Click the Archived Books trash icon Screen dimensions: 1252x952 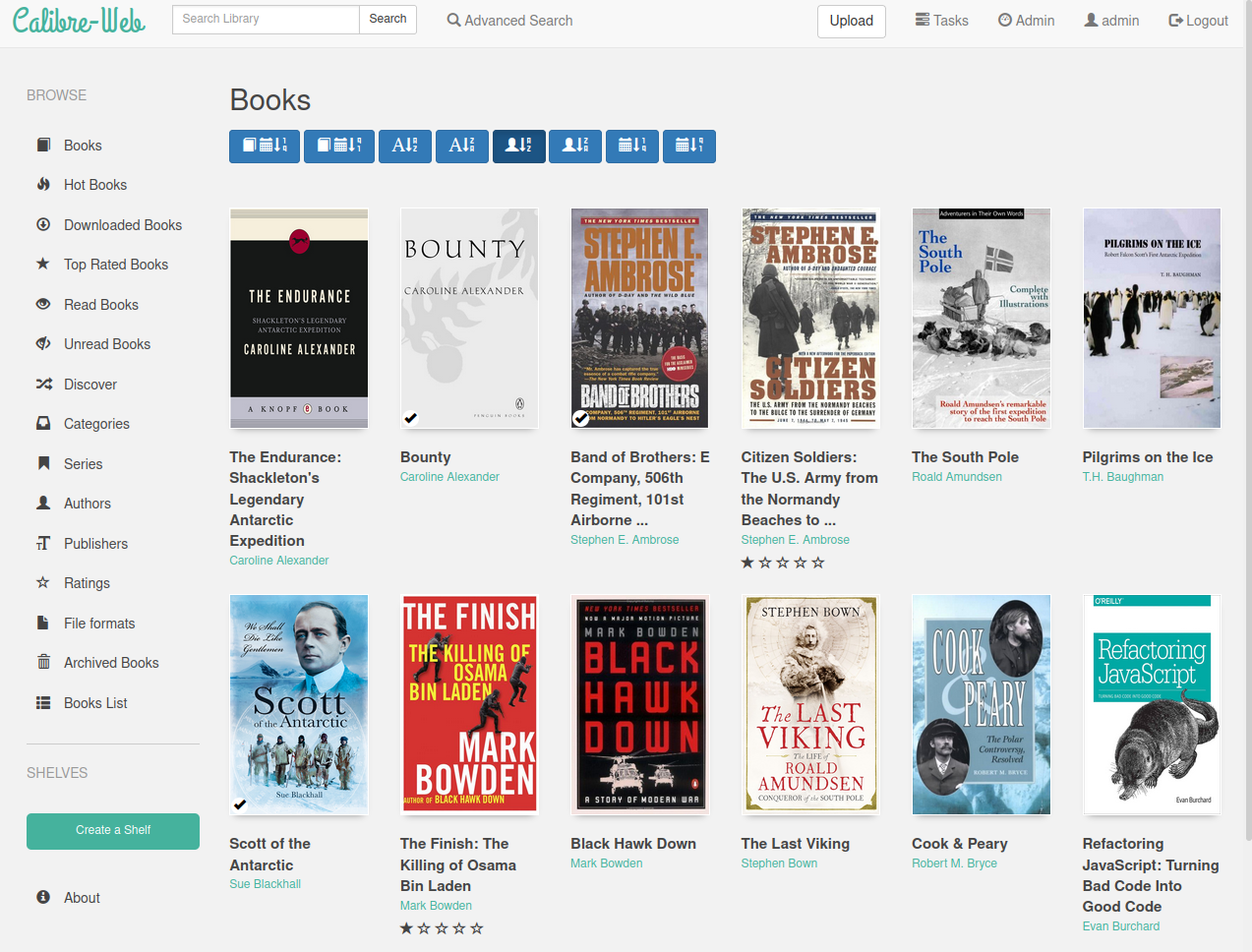43,663
